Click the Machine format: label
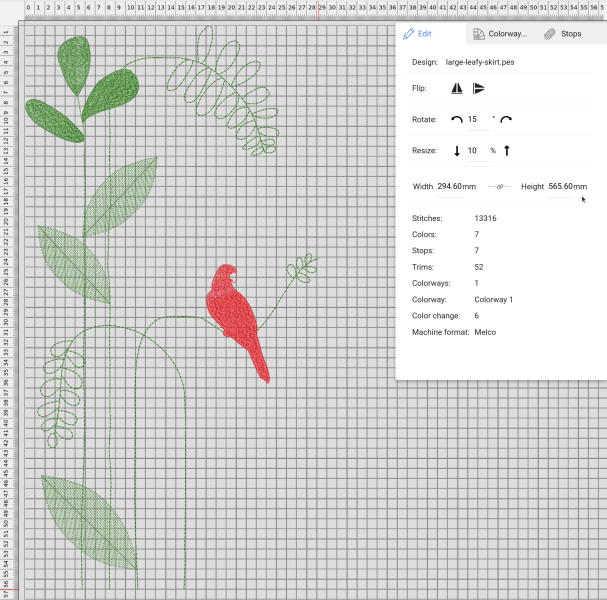 [x=441, y=332]
